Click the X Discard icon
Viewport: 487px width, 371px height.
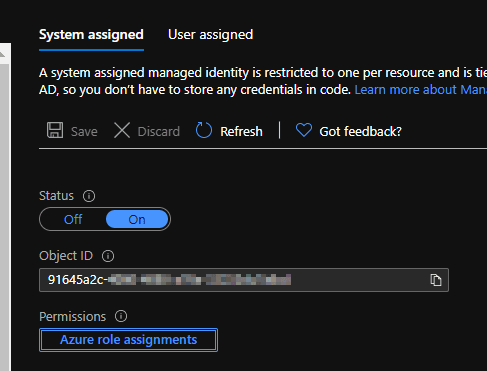click(122, 130)
